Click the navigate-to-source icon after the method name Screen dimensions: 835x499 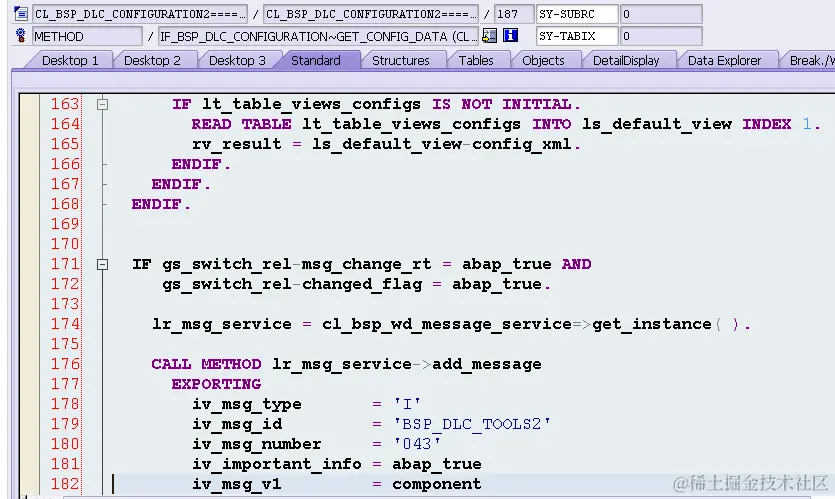489,36
